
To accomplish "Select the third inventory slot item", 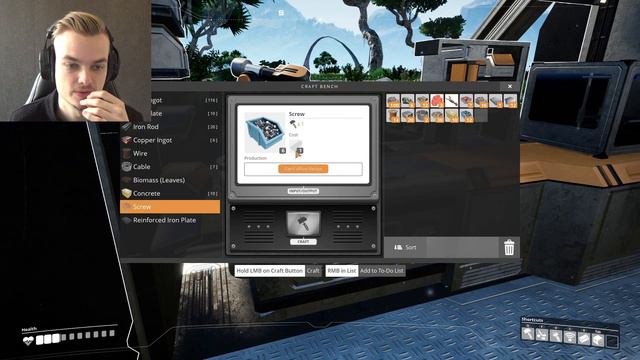I will 422,101.
